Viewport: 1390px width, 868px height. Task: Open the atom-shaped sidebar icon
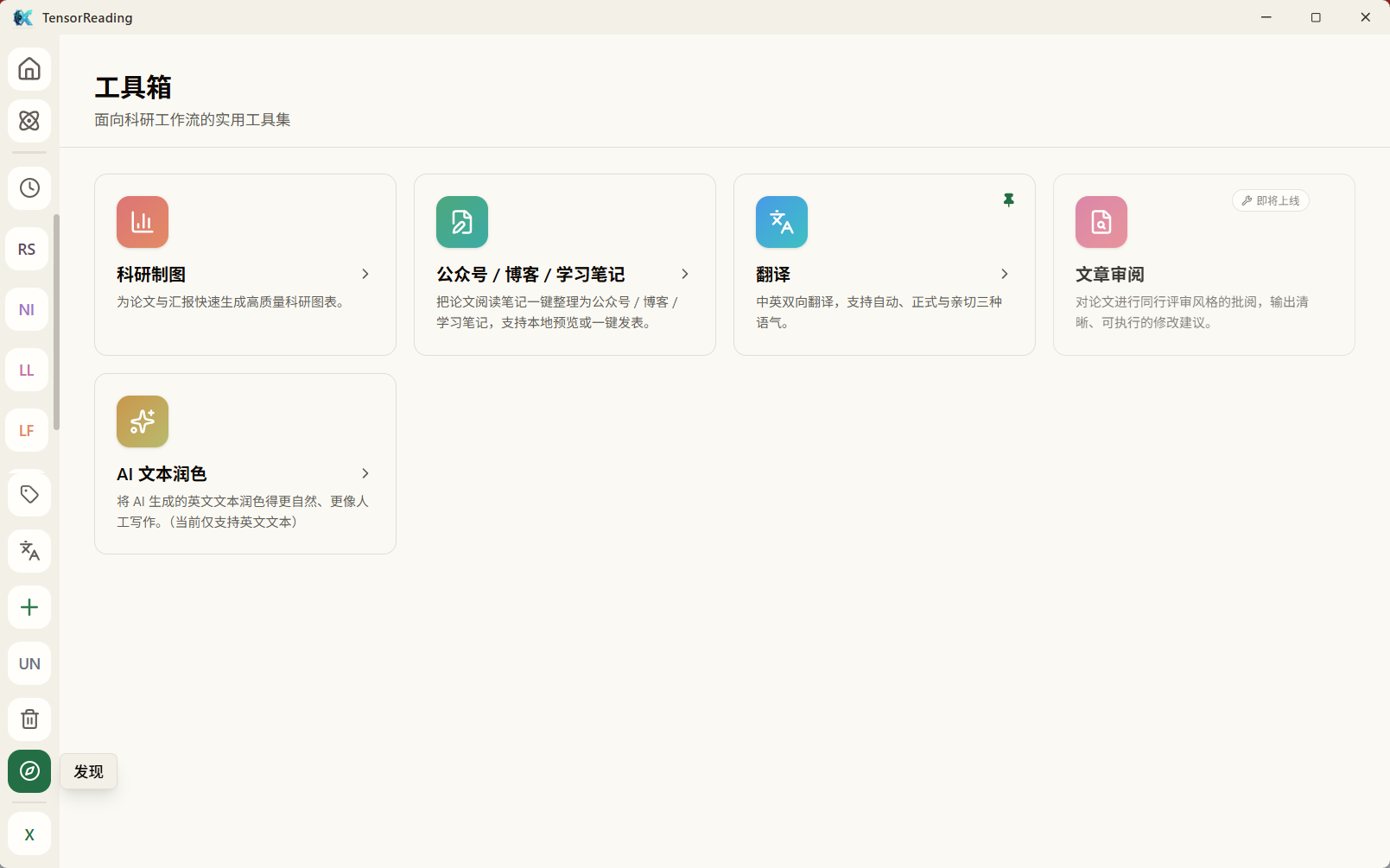click(x=29, y=121)
